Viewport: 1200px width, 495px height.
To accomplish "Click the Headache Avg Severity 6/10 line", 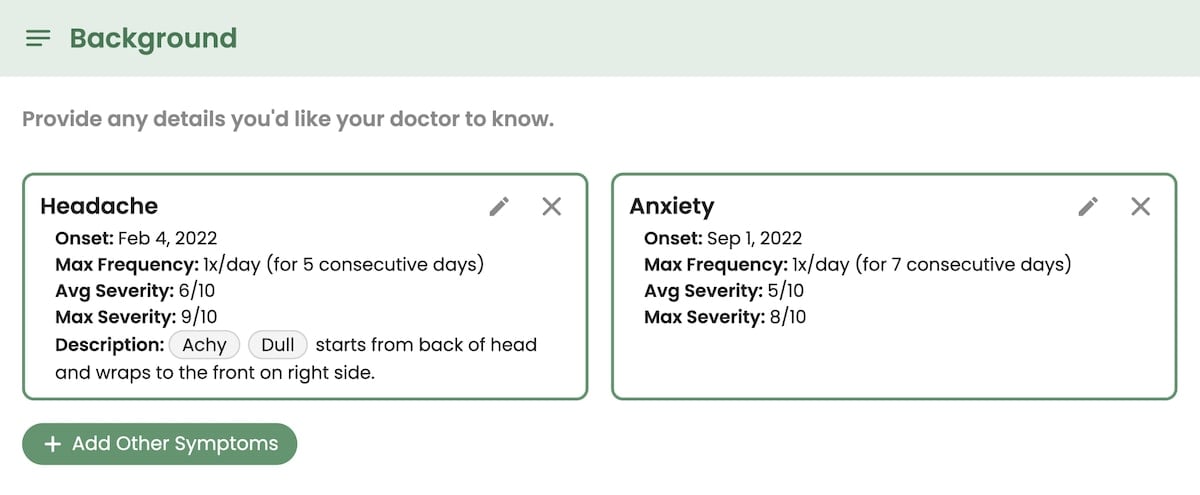I will [x=135, y=291].
